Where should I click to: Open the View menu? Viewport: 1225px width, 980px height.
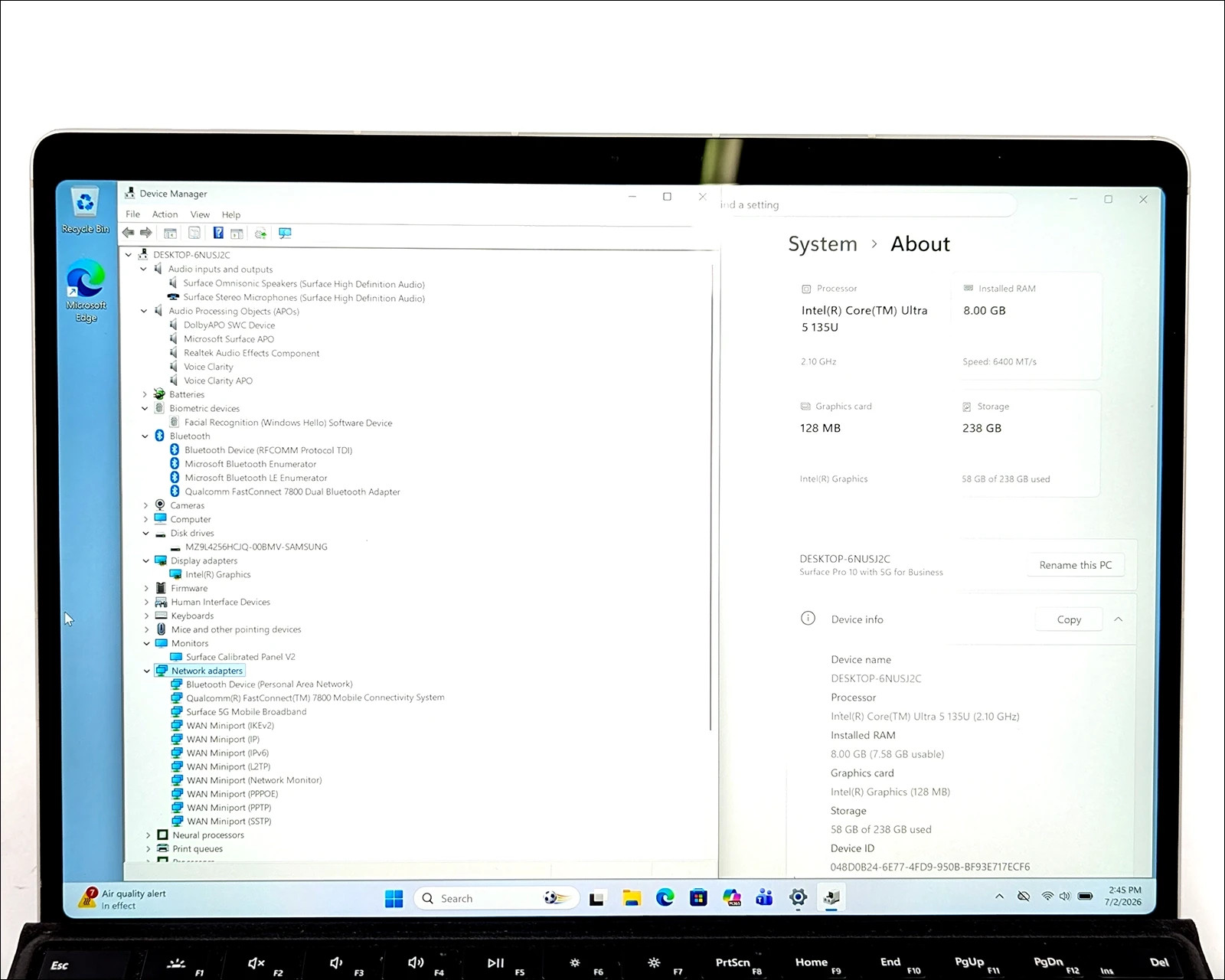[x=200, y=214]
